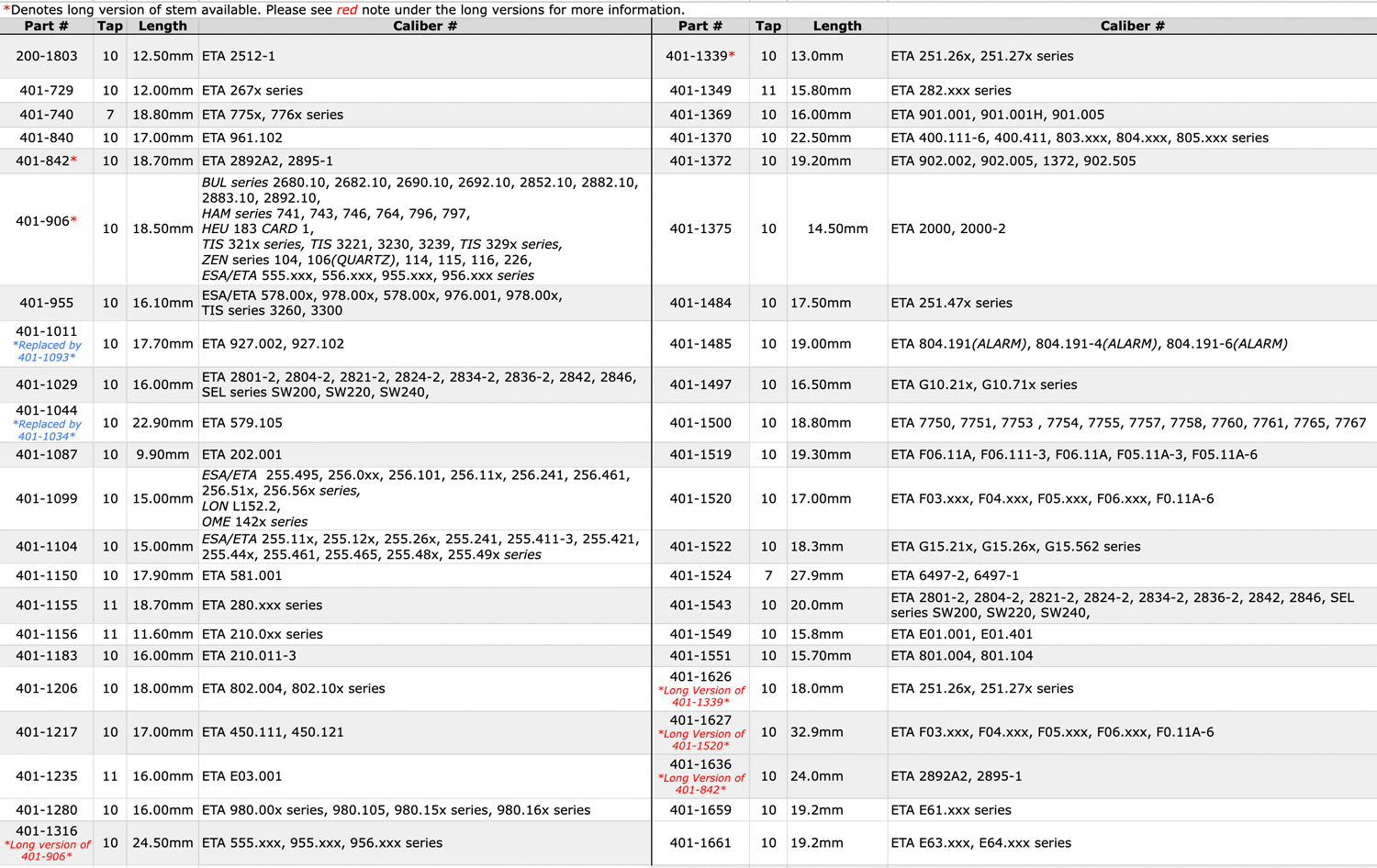1377x868 pixels.
Task: Click part number 401-740
Action: 47,115
